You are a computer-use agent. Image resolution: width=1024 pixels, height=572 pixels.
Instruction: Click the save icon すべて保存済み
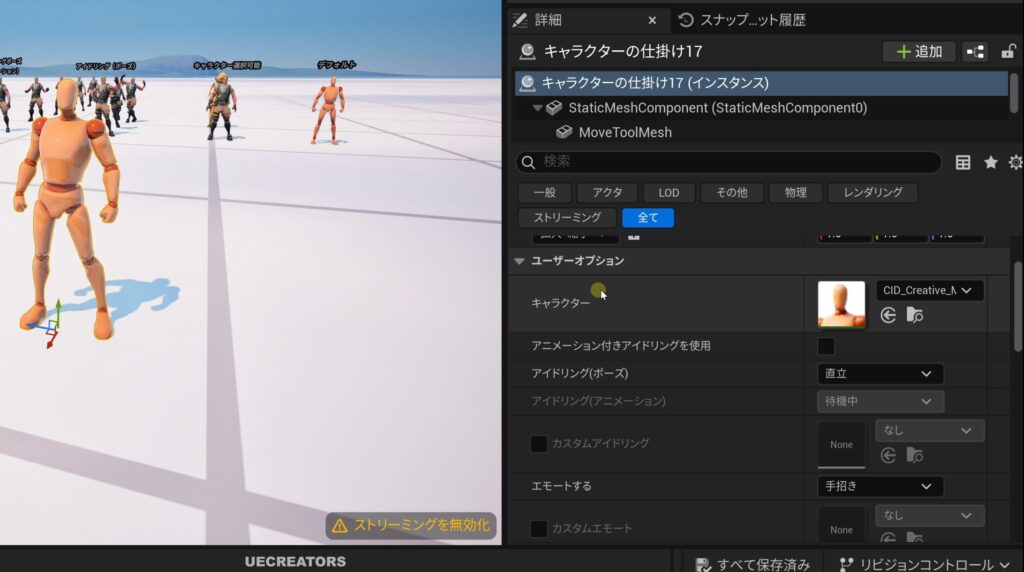tap(702, 564)
